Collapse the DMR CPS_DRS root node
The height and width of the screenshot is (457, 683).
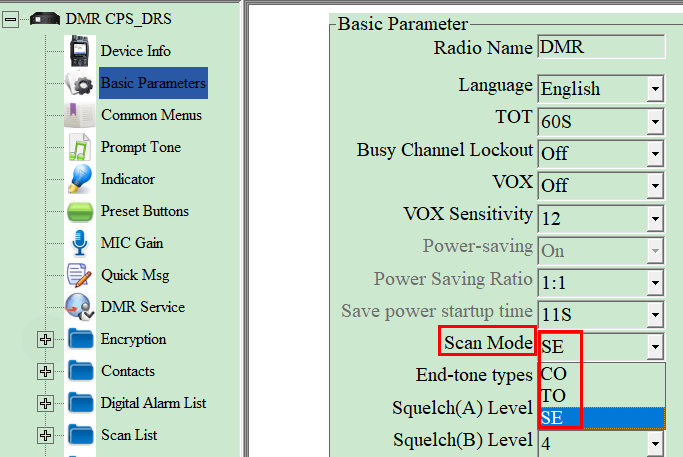click(11, 19)
